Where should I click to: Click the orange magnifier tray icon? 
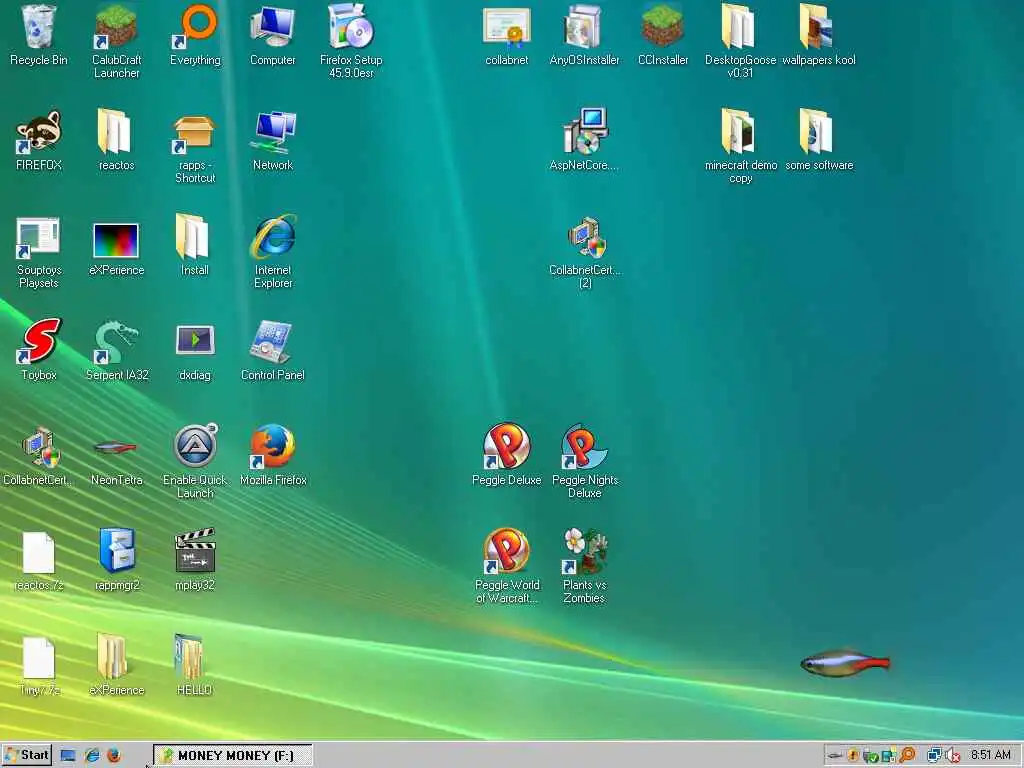tap(907, 756)
